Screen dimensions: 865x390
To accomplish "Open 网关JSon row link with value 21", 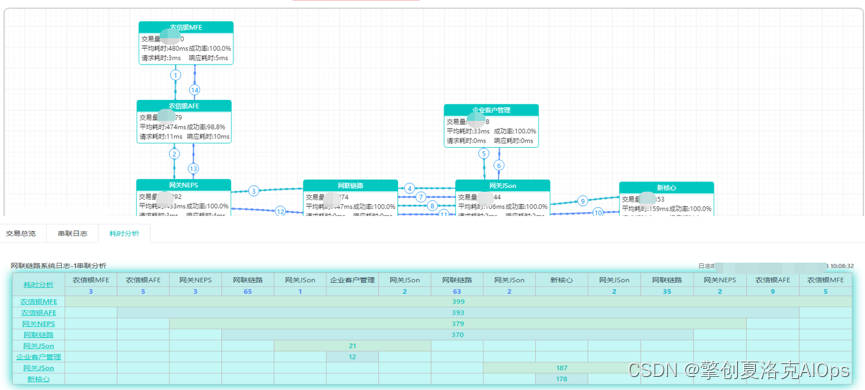I will [39, 346].
